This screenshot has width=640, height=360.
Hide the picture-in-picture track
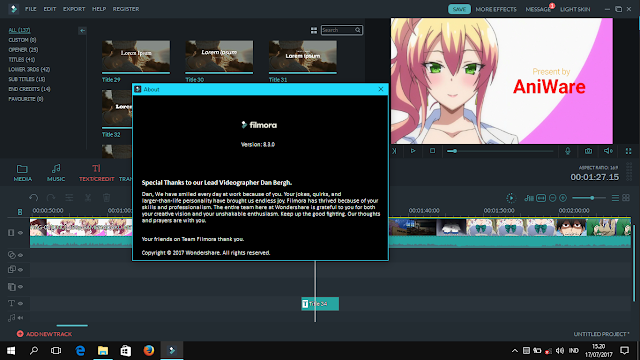(x=20, y=270)
